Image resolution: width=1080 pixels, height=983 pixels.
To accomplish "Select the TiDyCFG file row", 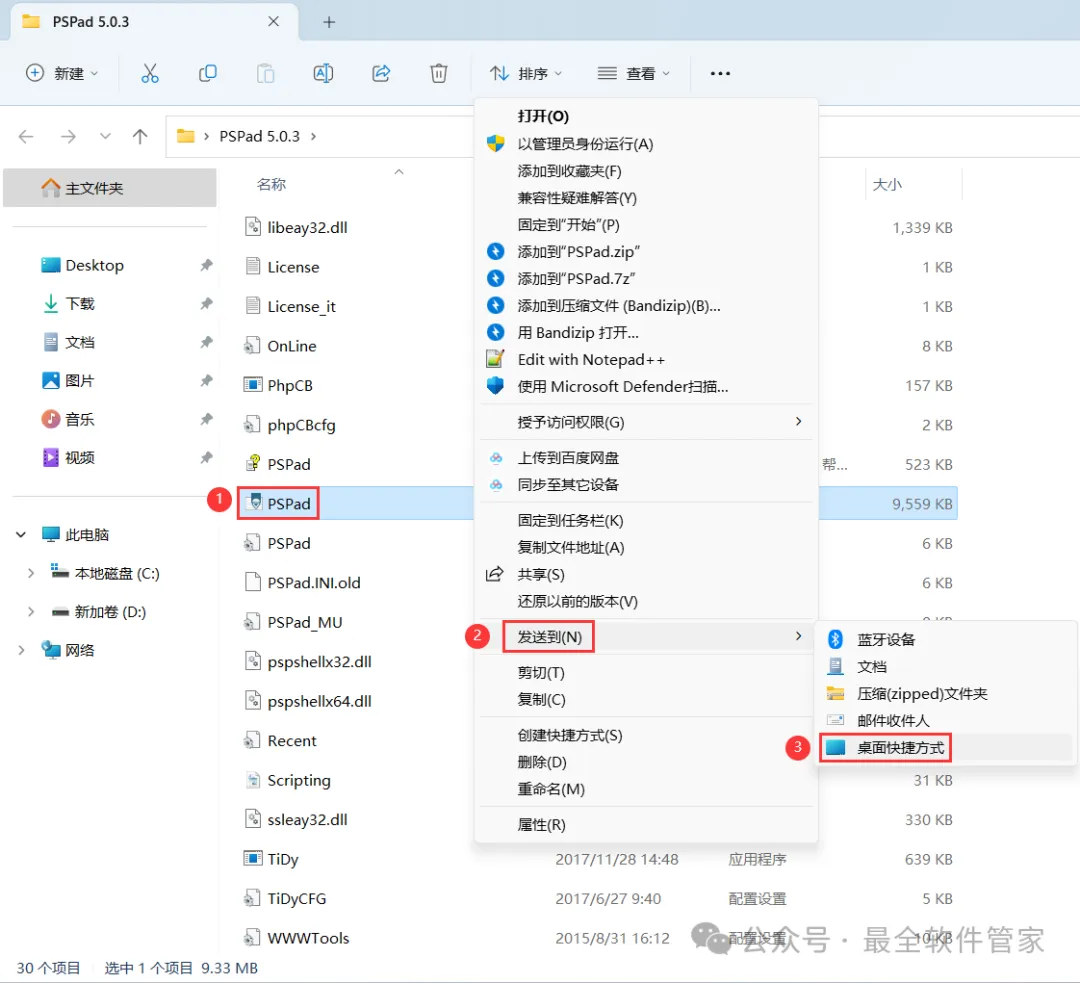I will click(296, 898).
